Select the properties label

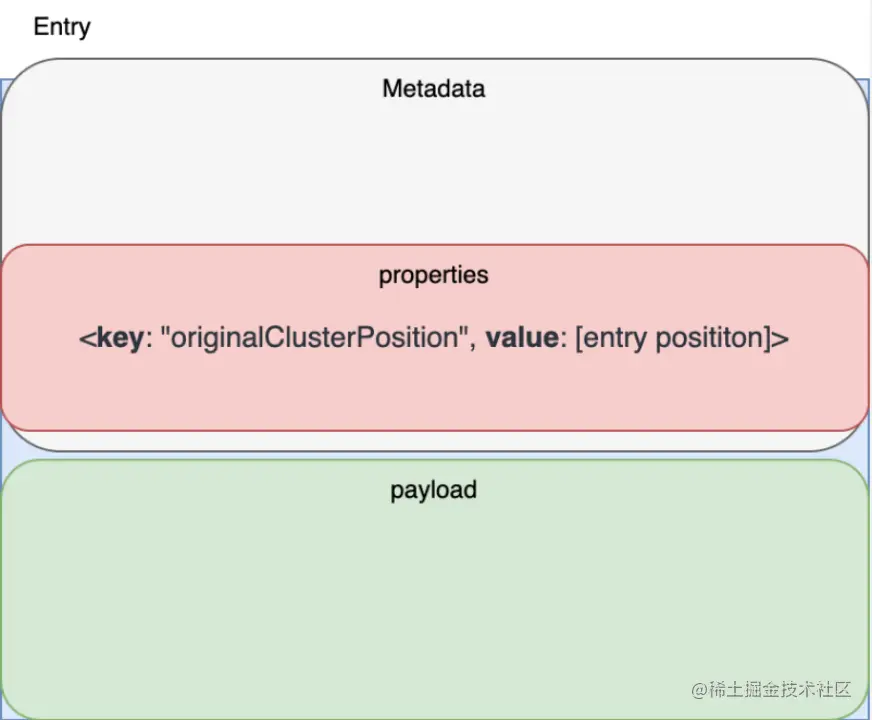(x=433, y=275)
